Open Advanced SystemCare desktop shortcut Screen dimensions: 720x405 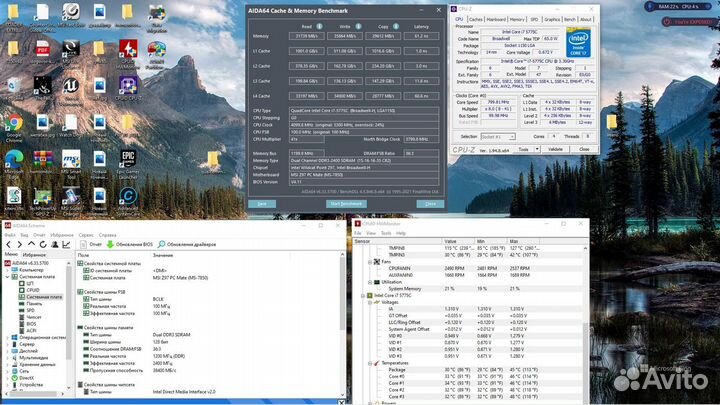click(128, 201)
